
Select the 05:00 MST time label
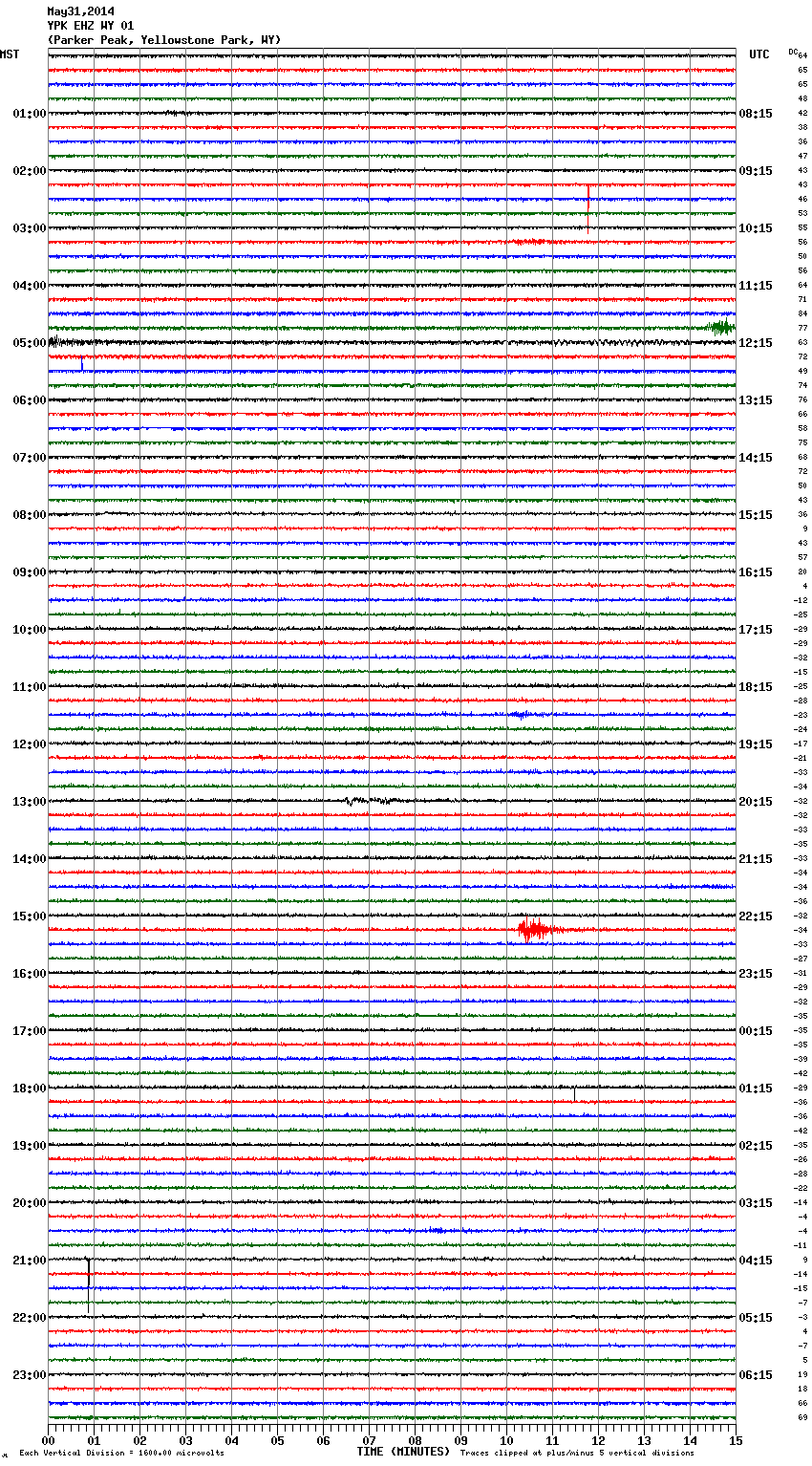[x=30, y=343]
